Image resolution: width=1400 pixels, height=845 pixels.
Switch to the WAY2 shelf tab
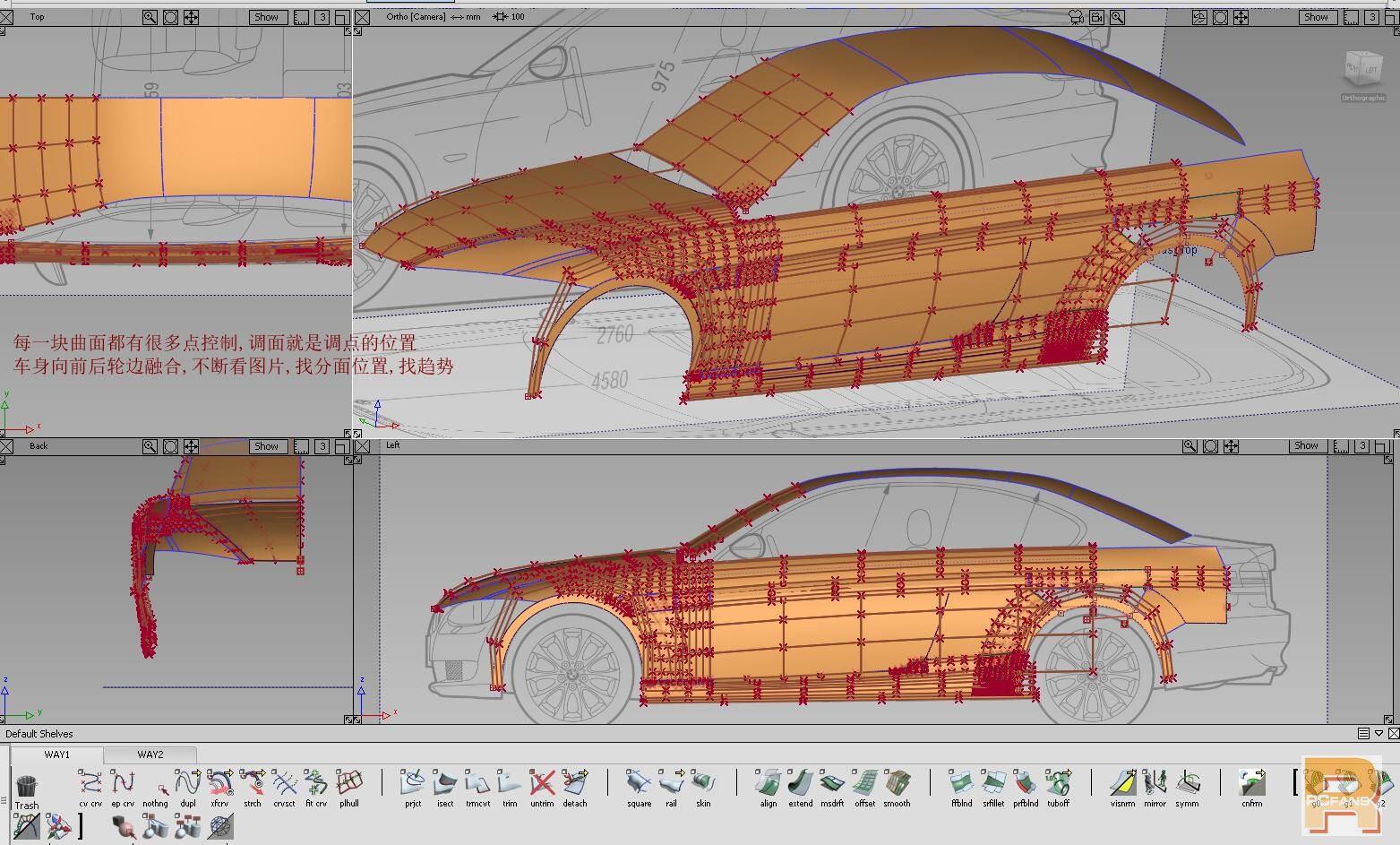point(150,754)
